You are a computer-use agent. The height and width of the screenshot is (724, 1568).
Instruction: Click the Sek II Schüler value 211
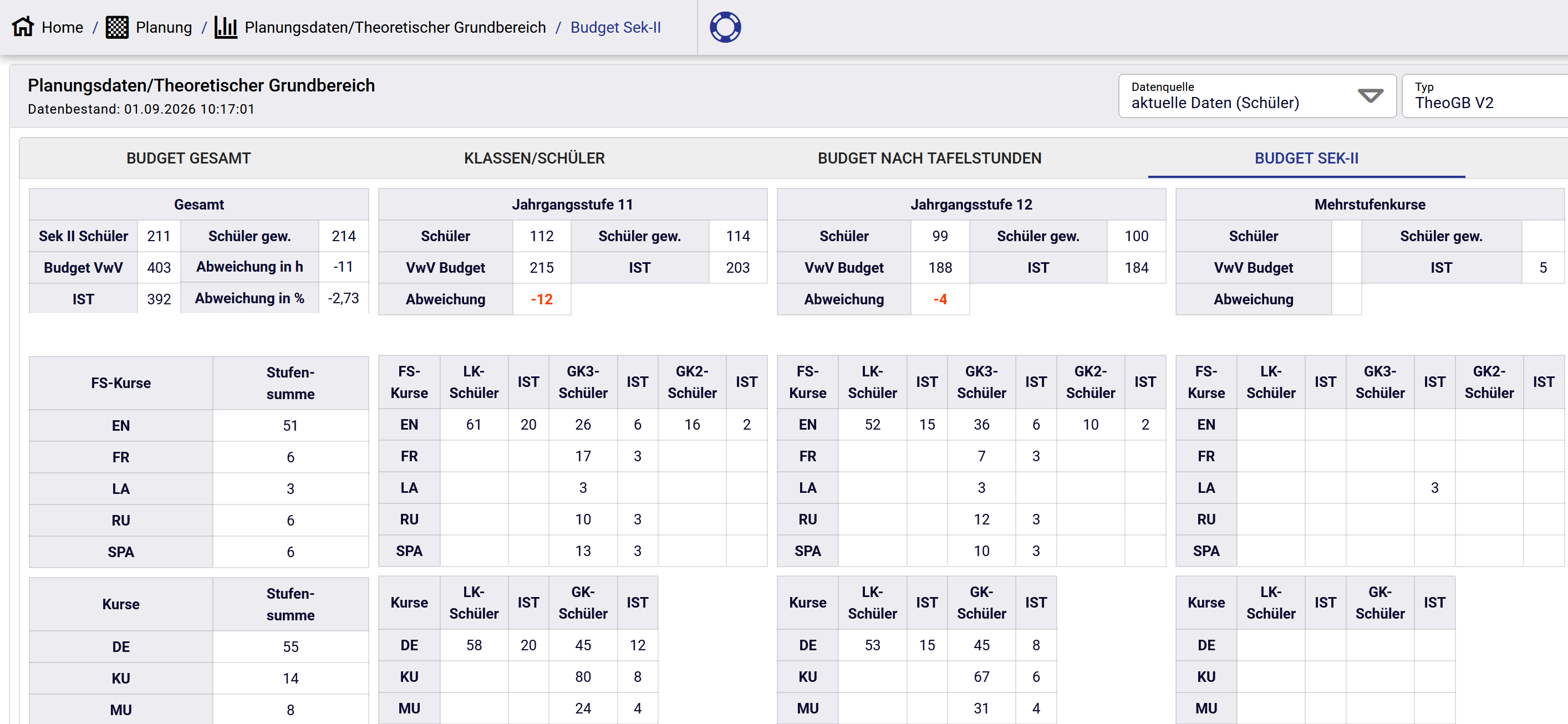[x=159, y=236]
